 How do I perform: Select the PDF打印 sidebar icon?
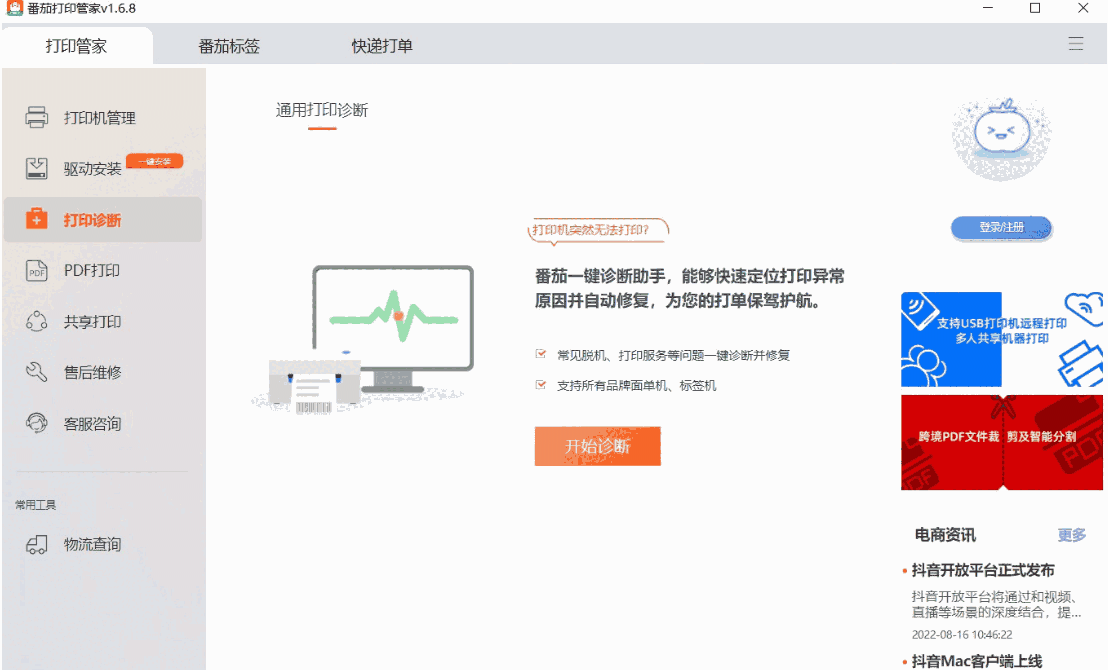tap(37, 270)
